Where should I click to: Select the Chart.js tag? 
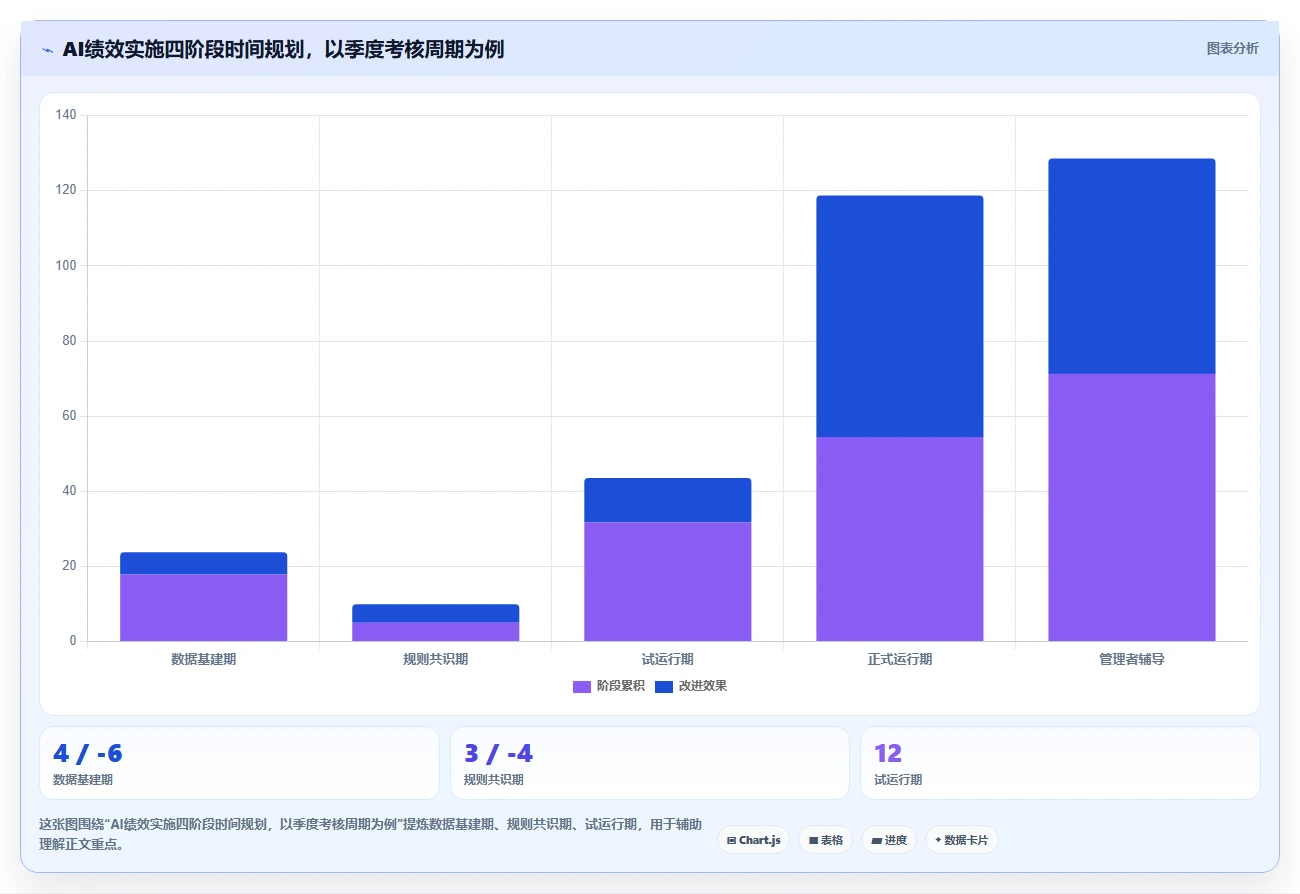click(x=754, y=840)
